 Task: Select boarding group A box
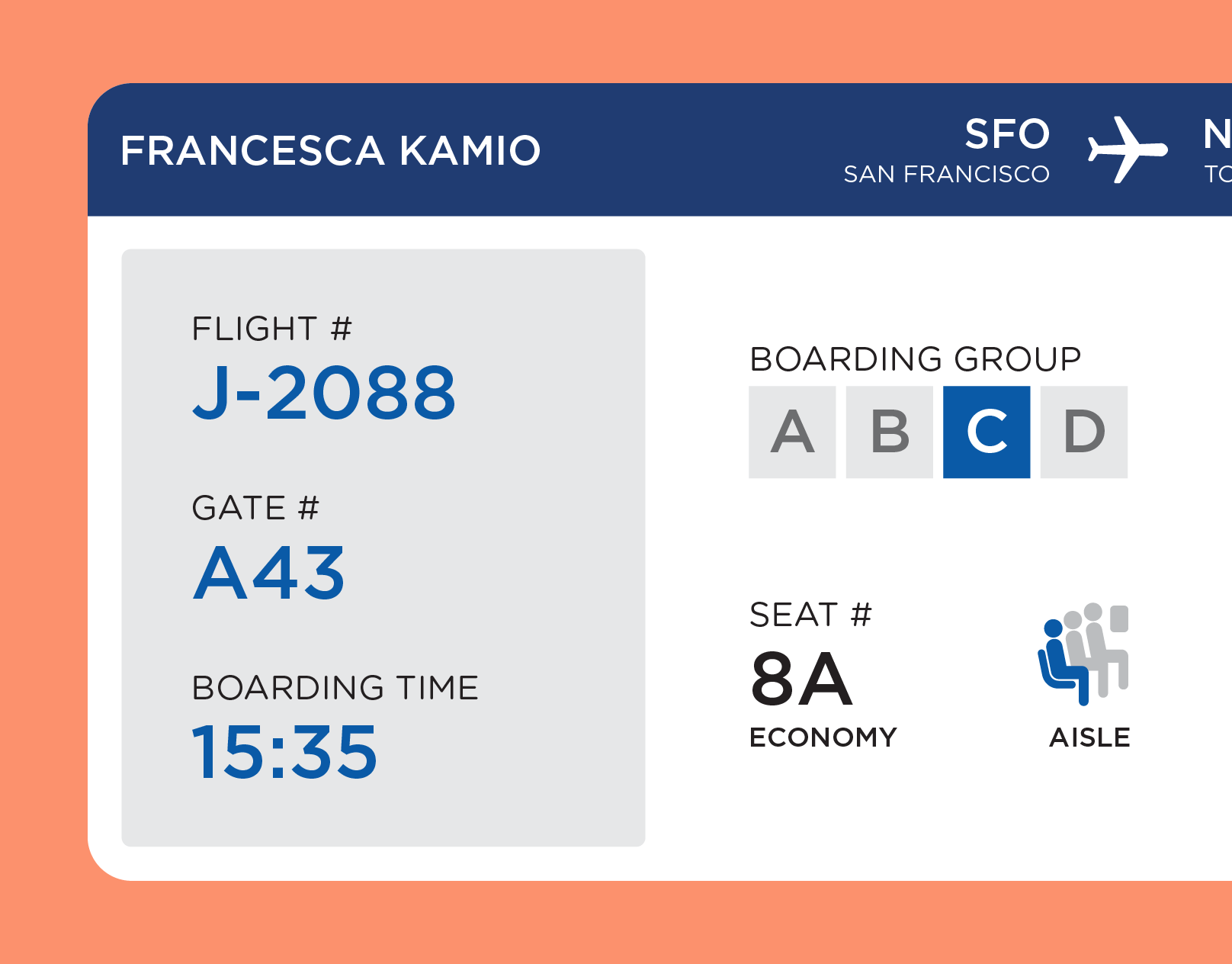(792, 432)
